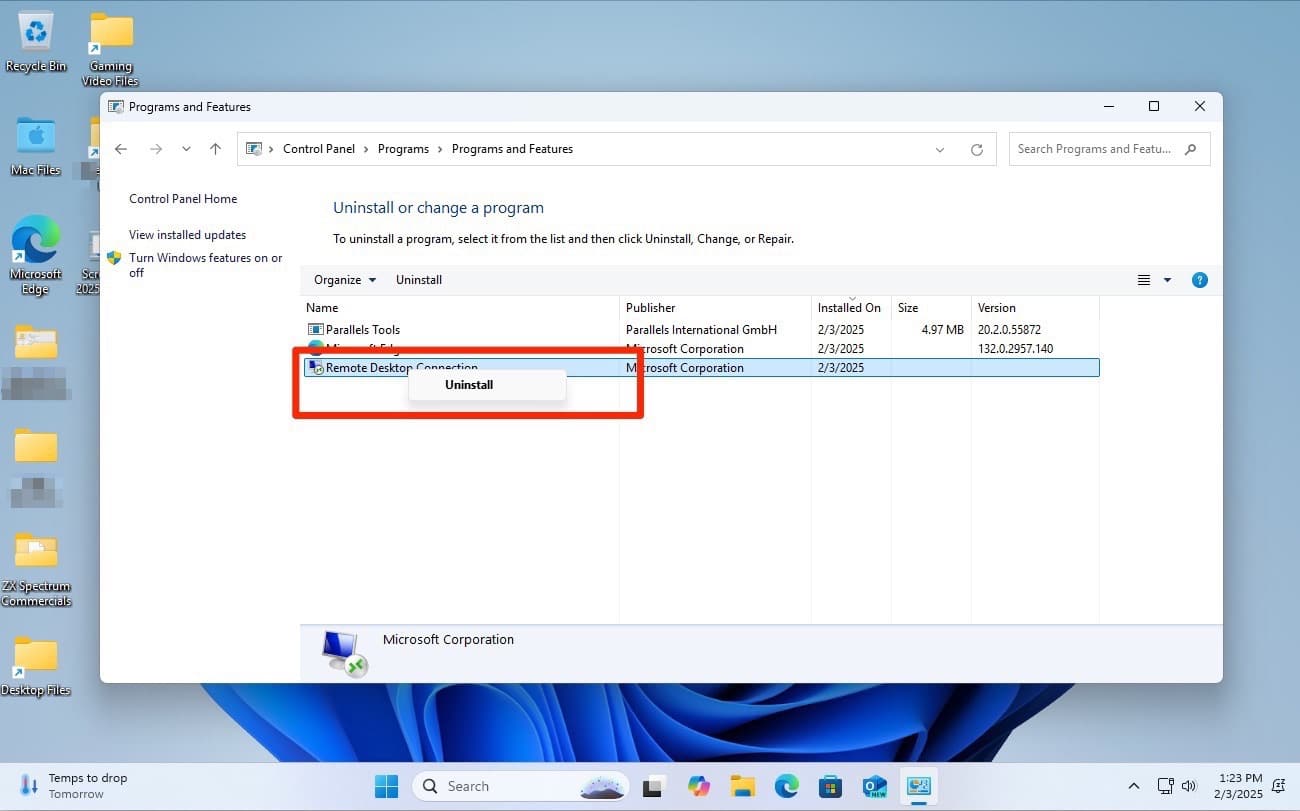Open Microsoft Store from the taskbar
This screenshot has width=1300, height=811.
(x=830, y=786)
